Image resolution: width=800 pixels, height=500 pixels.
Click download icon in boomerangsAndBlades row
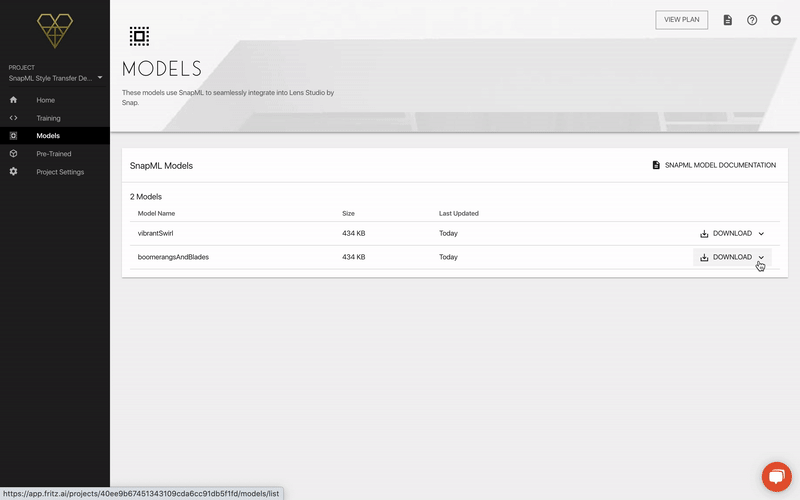click(x=704, y=257)
